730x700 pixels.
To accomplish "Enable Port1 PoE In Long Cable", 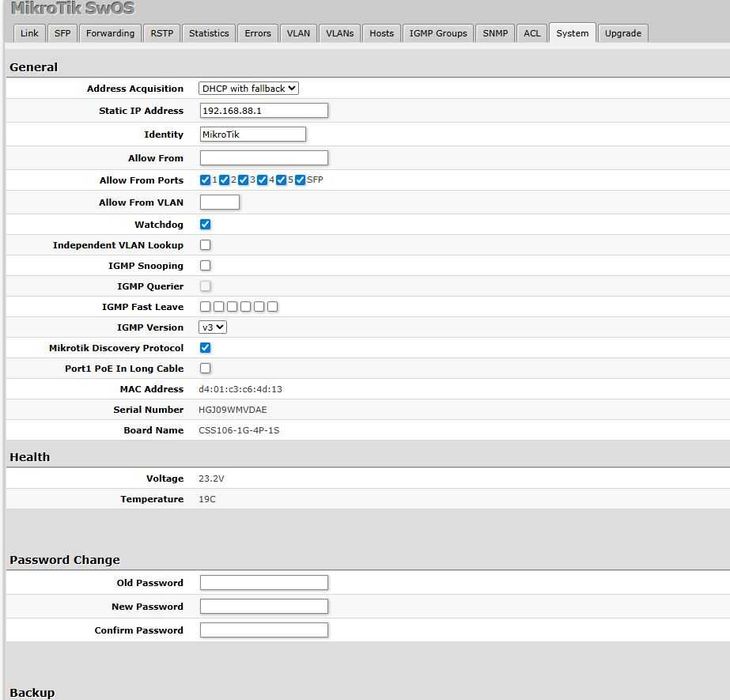I will [x=205, y=368].
